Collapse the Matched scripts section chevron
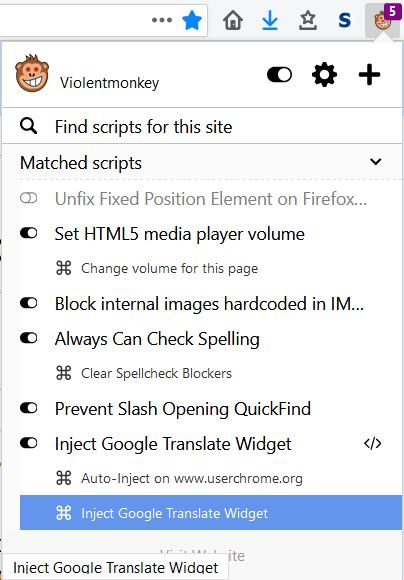The image size is (404, 580). (x=376, y=162)
